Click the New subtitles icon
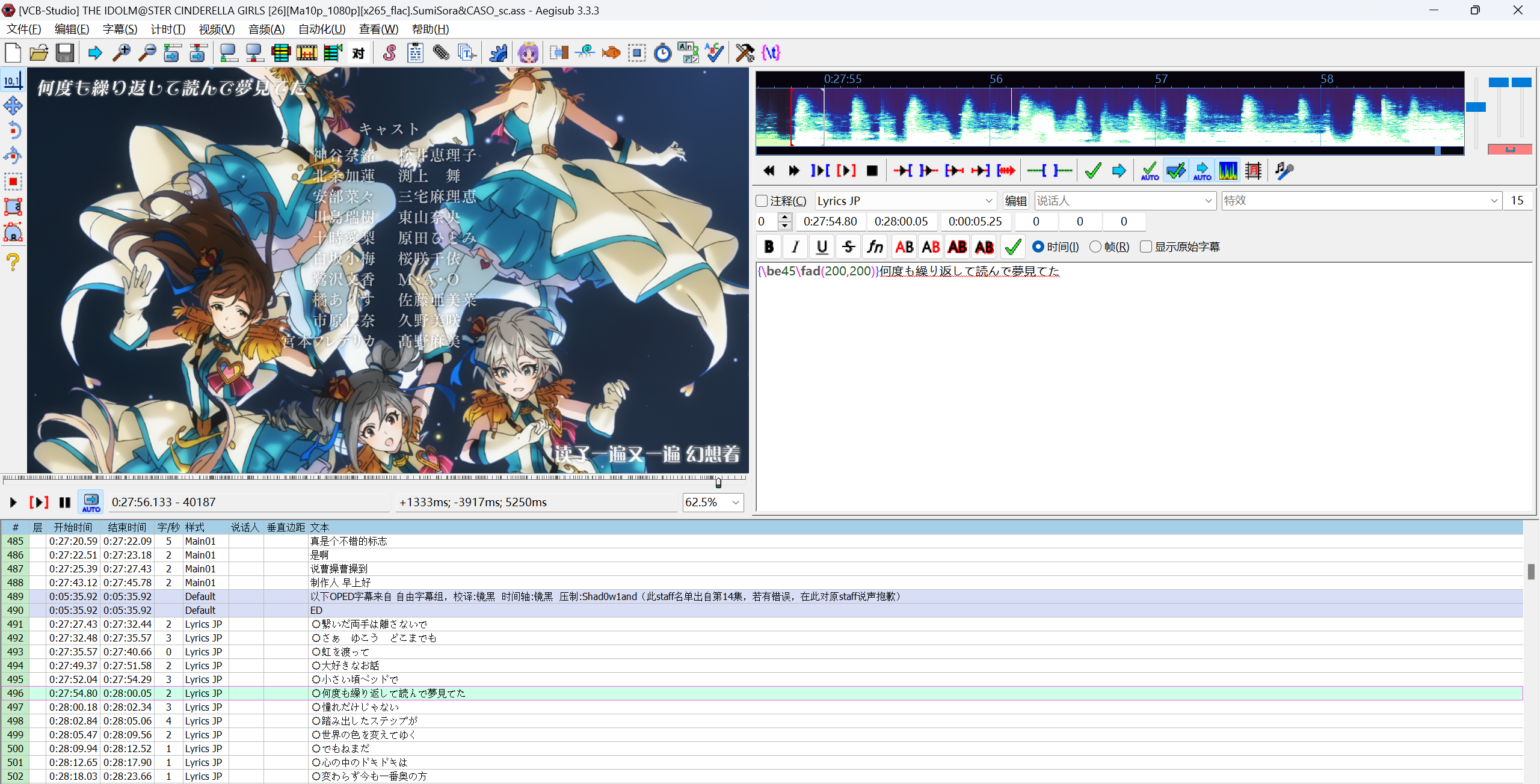1540x784 pixels. pos(13,53)
